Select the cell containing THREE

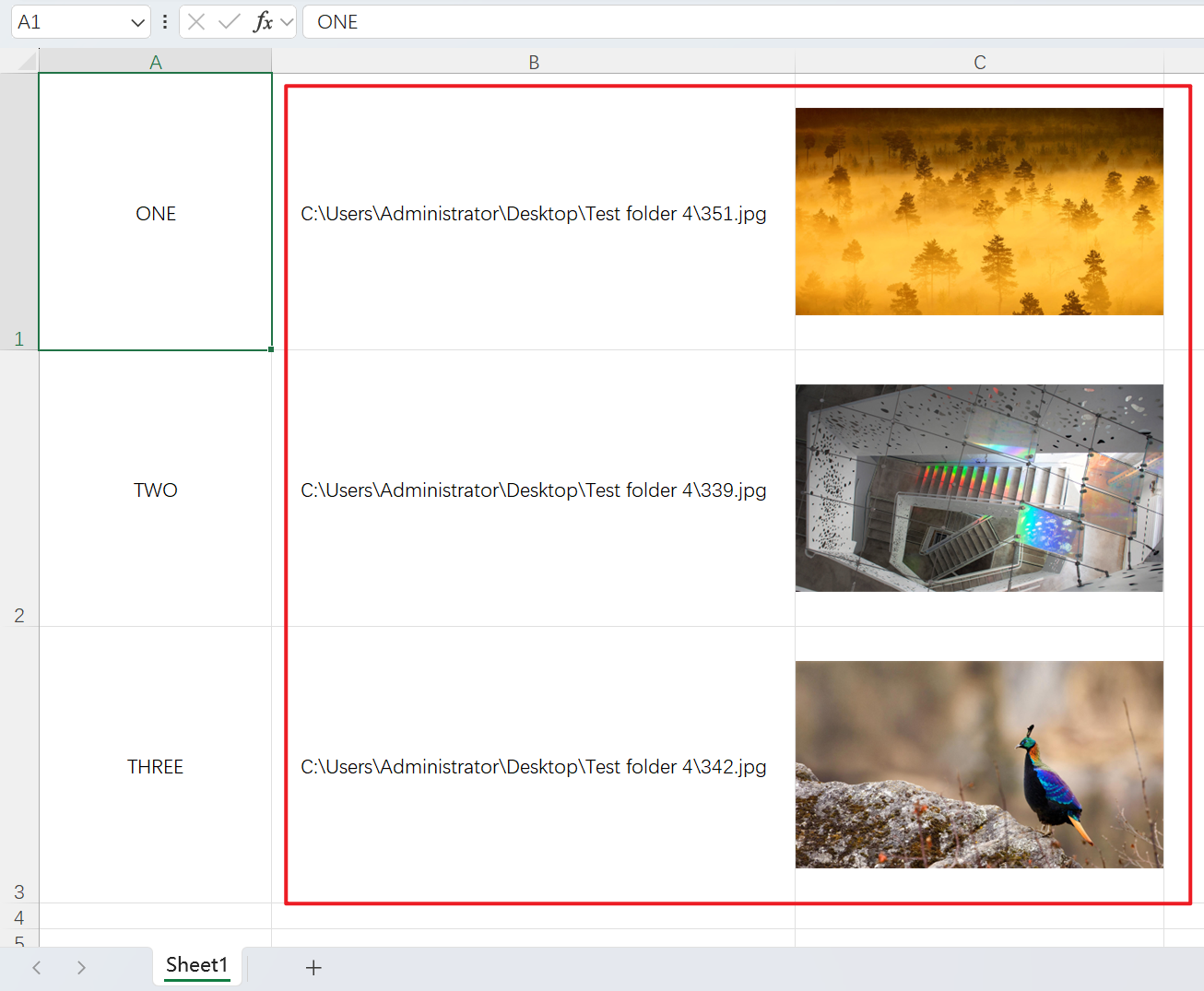pyautogui.click(x=156, y=766)
